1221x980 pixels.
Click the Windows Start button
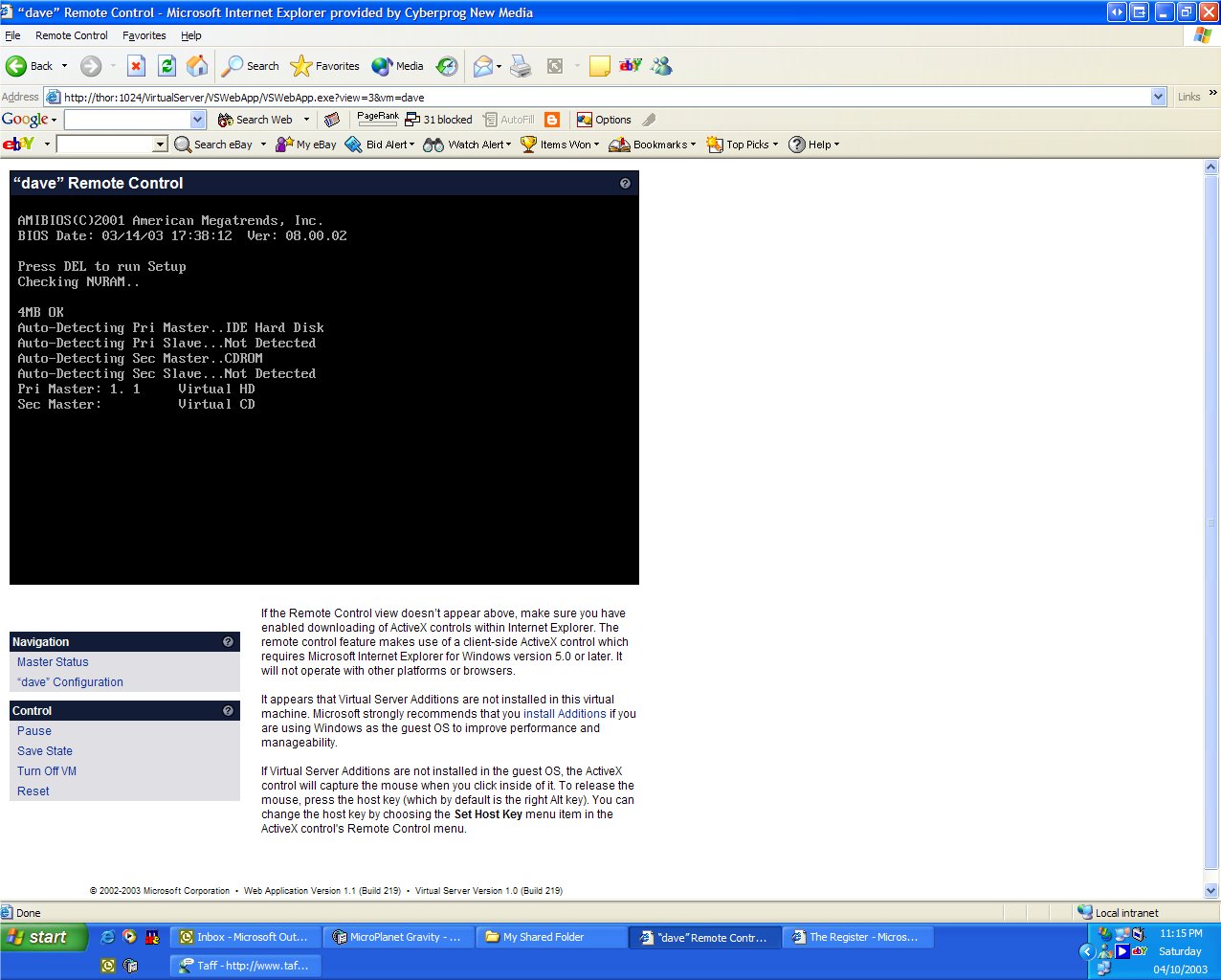point(43,937)
